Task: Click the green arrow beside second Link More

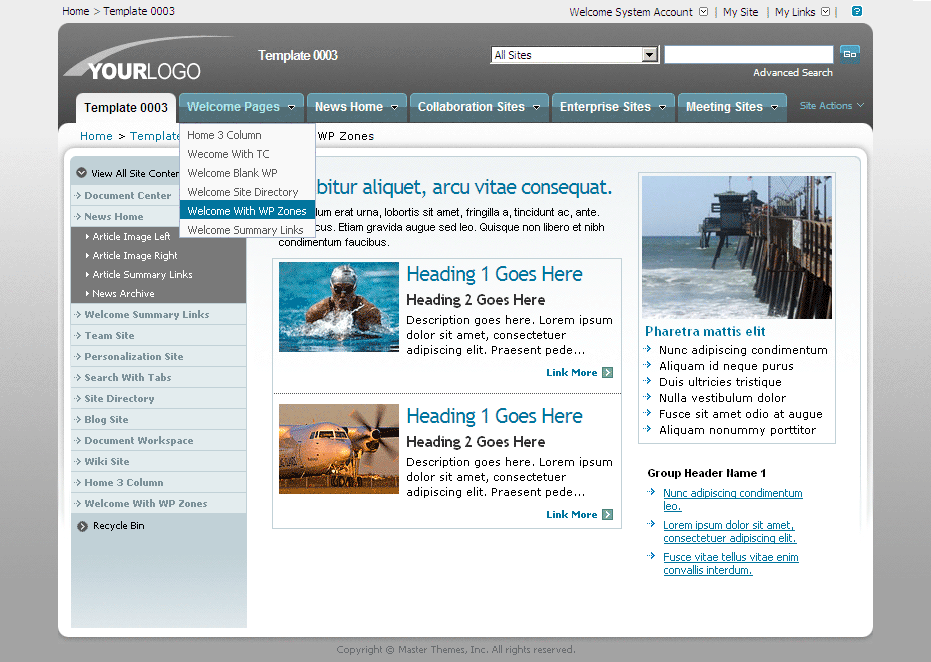Action: pos(607,514)
